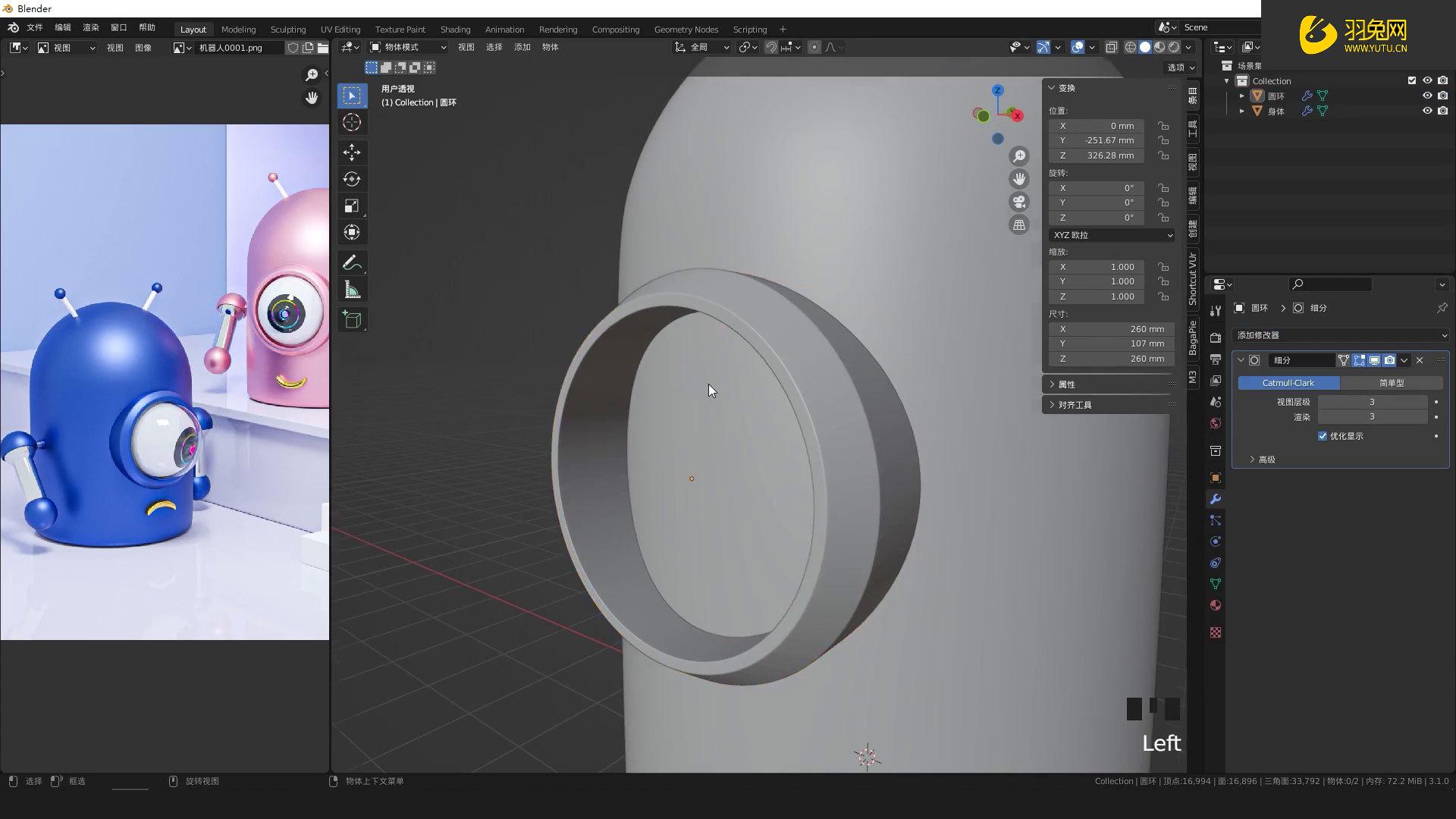This screenshot has height=819, width=1456.
Task: Open the Modifier Properties tab (wrench icon)
Action: [1215, 499]
